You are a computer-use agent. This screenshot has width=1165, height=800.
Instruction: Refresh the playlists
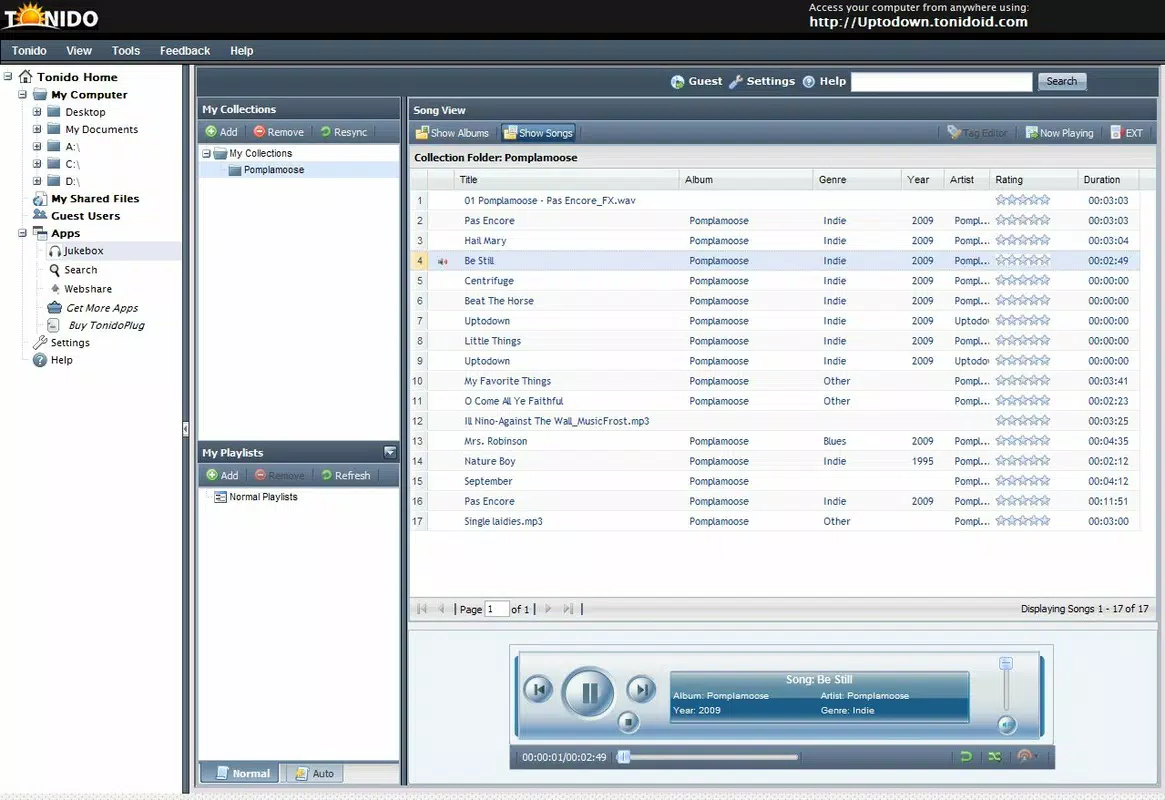click(x=345, y=475)
